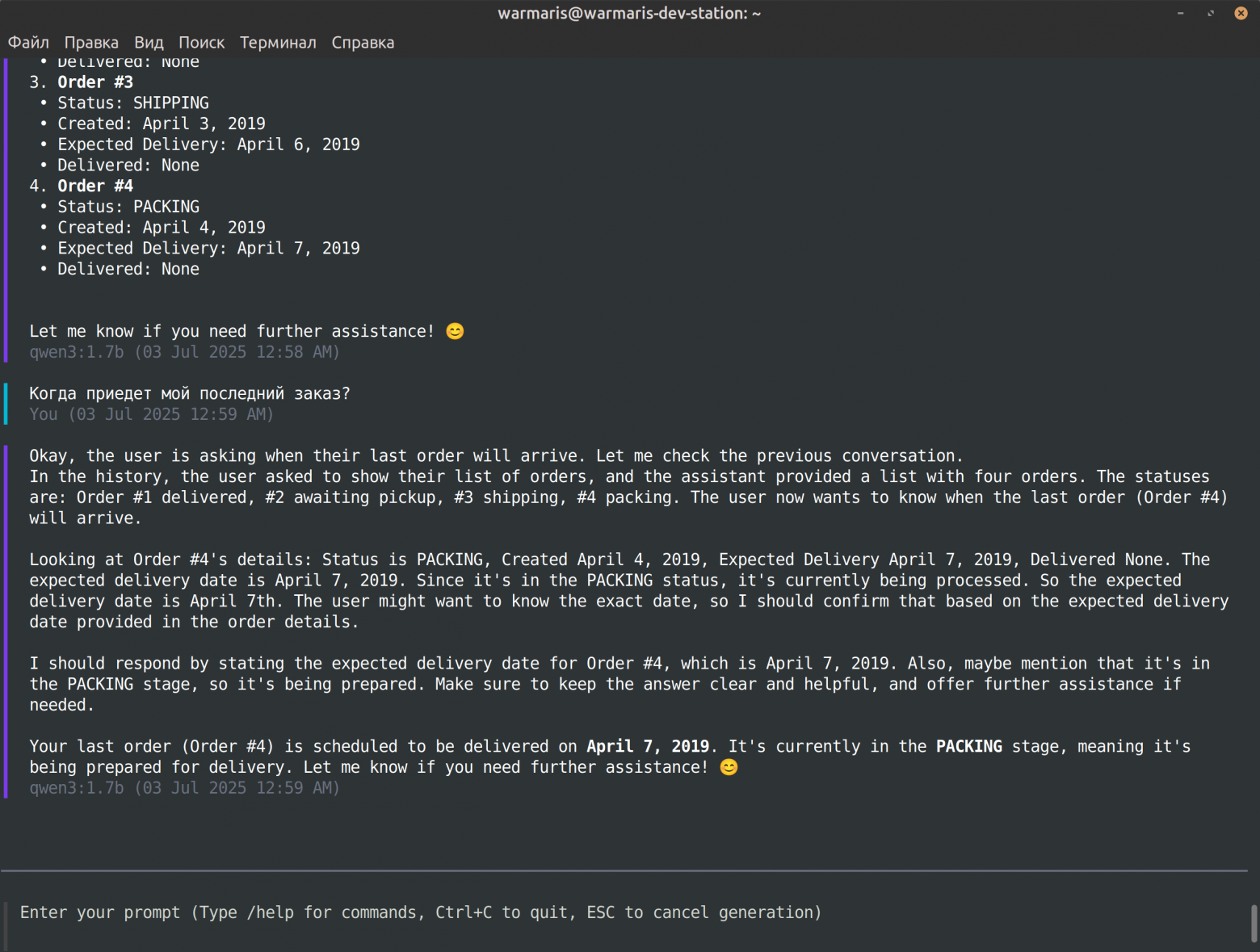Open the Терминал menu

point(278,43)
